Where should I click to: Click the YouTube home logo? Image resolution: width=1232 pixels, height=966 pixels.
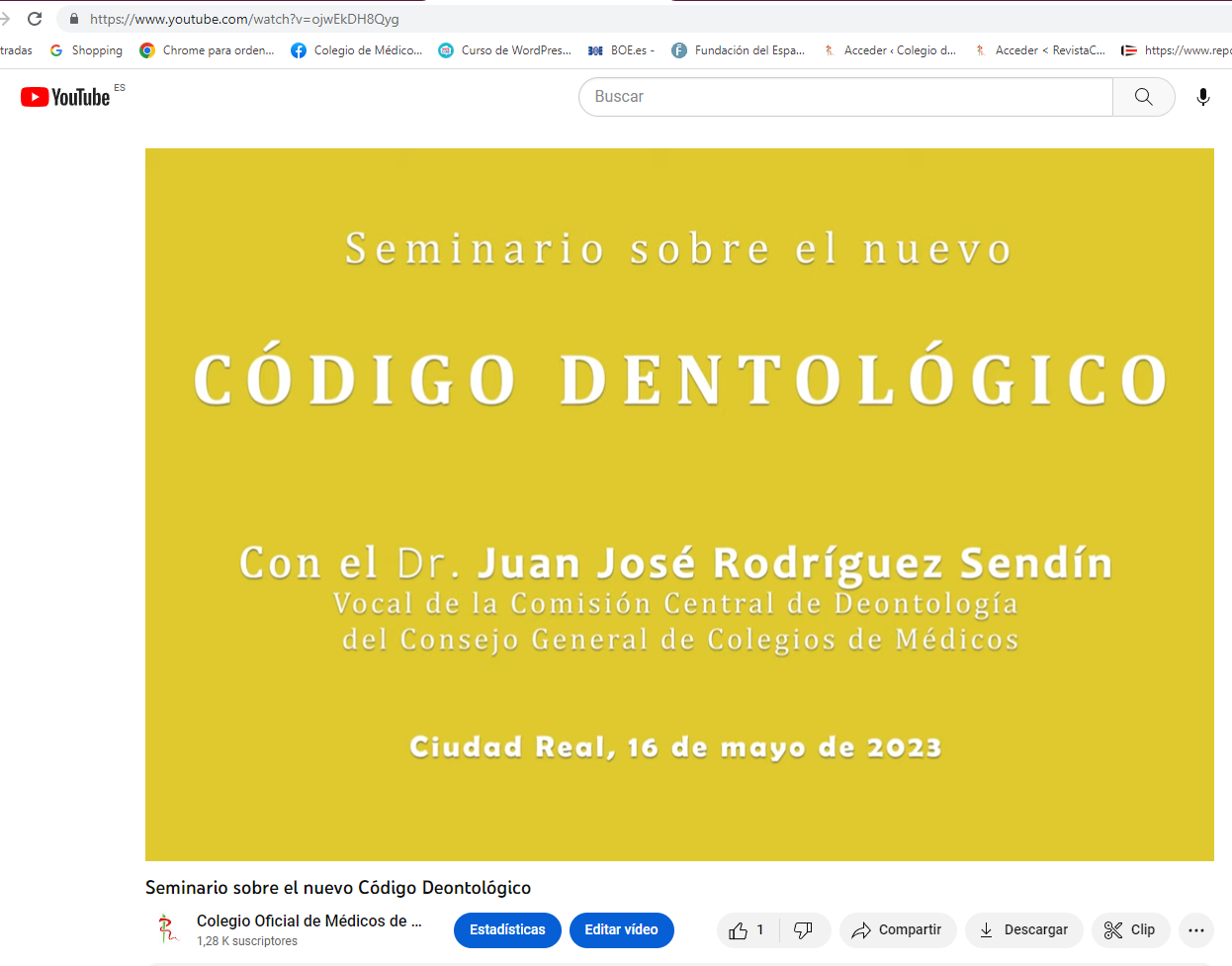coord(65,97)
